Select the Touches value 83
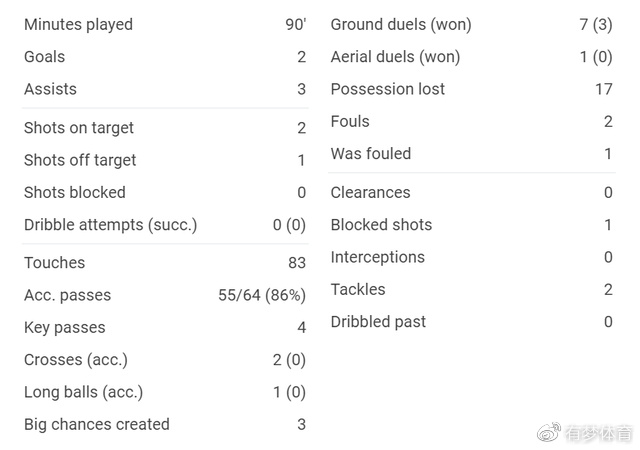640x450 pixels. (296, 263)
